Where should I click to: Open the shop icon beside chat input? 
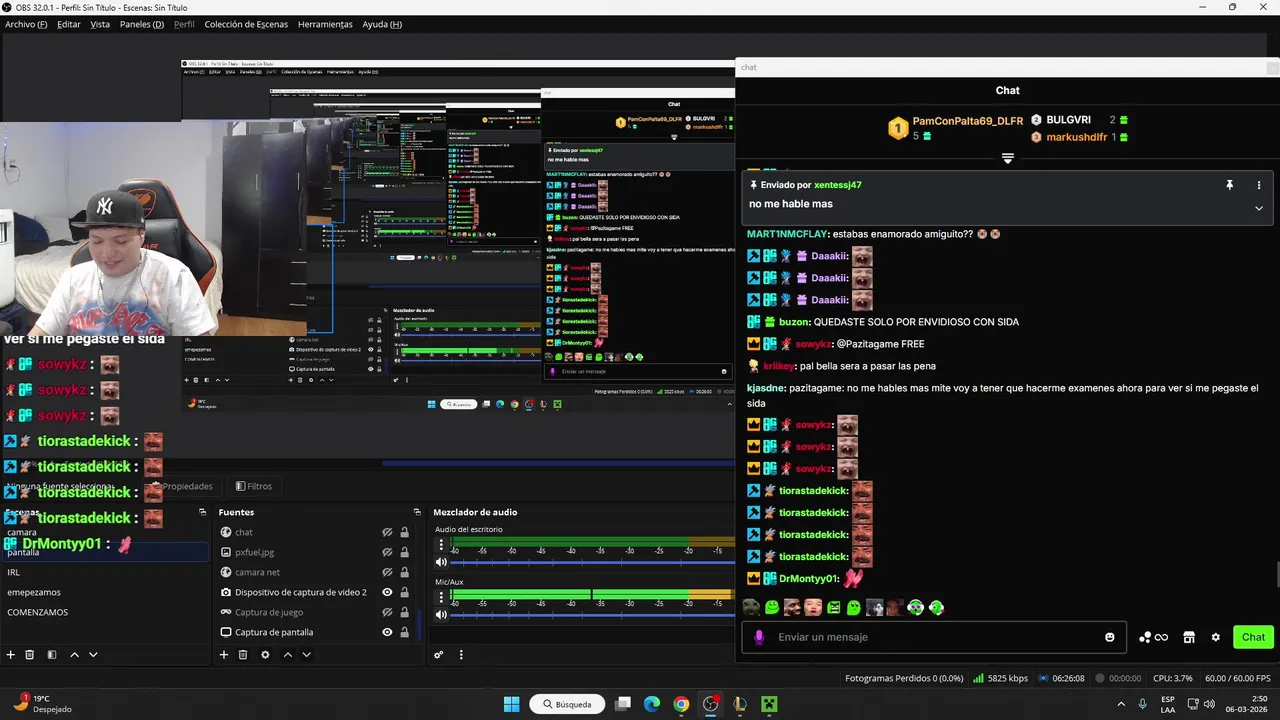coord(1189,637)
